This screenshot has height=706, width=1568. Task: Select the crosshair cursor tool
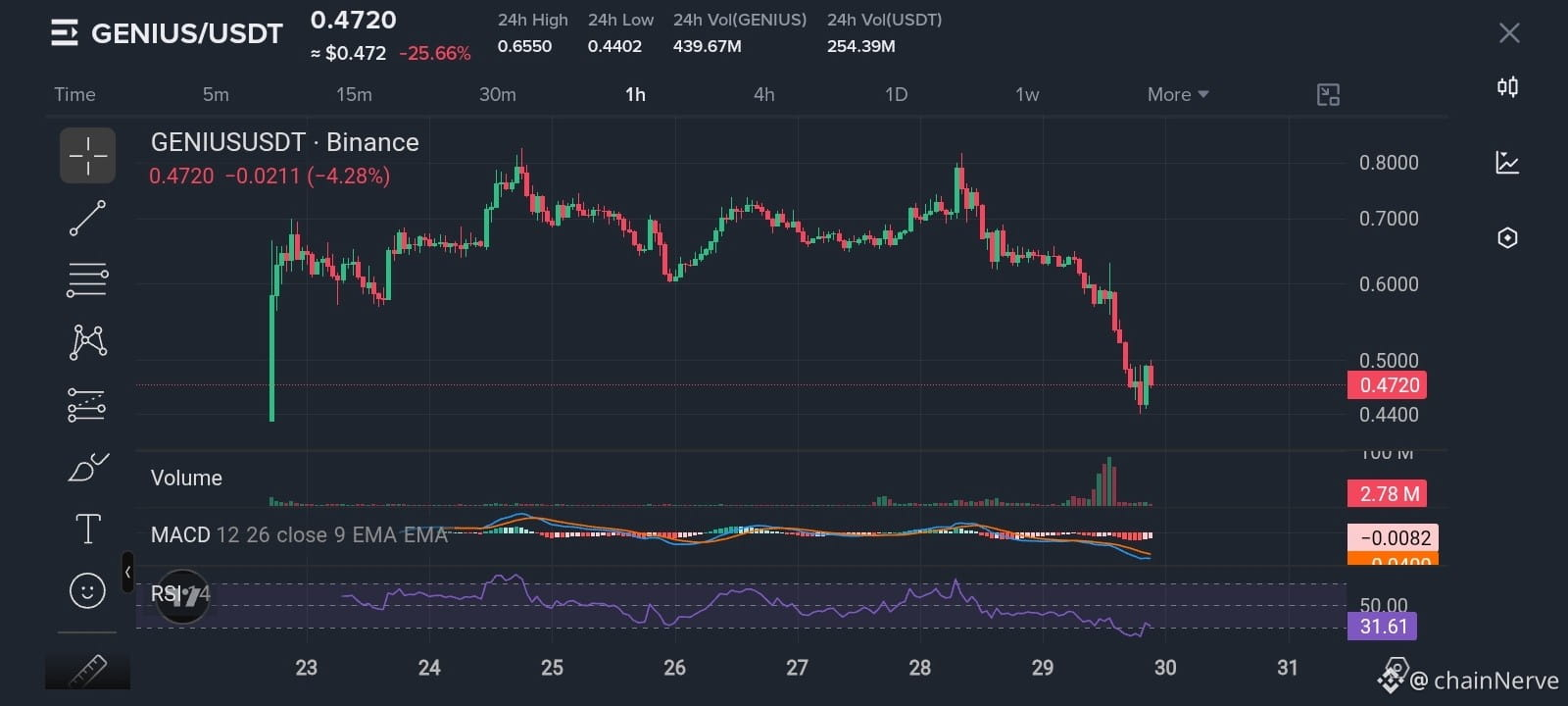[x=87, y=155]
